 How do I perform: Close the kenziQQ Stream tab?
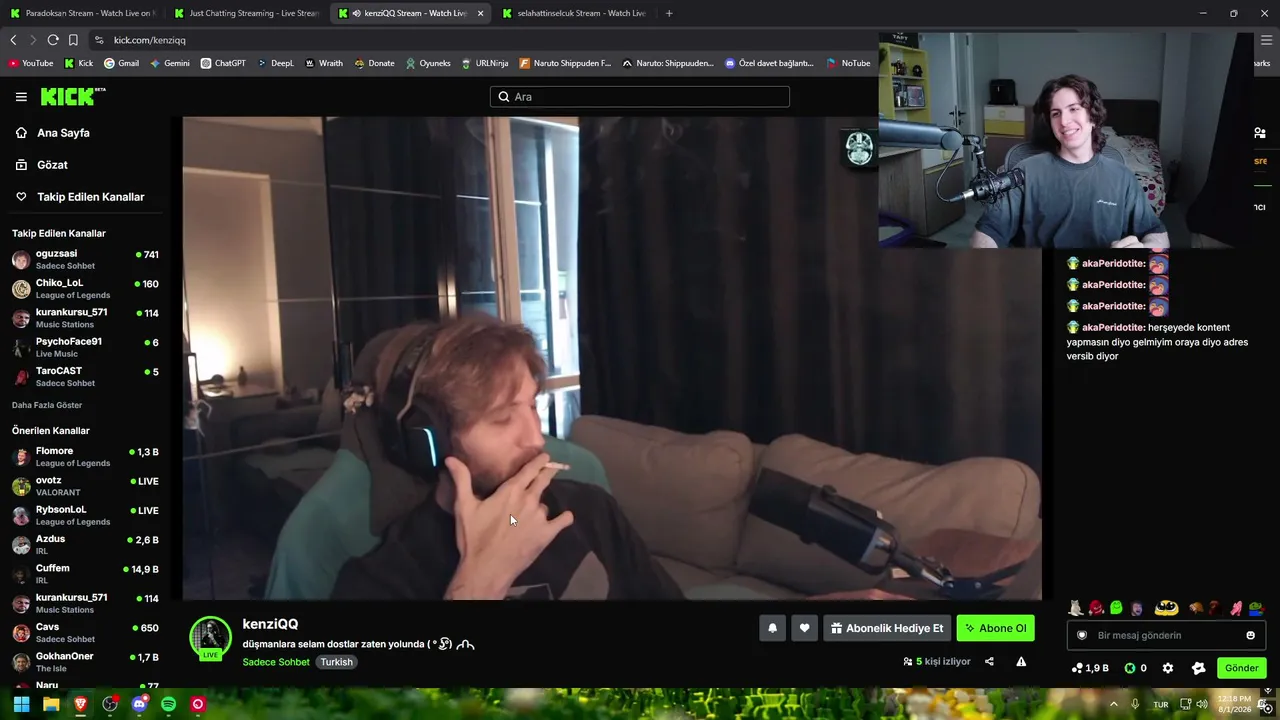pos(481,13)
